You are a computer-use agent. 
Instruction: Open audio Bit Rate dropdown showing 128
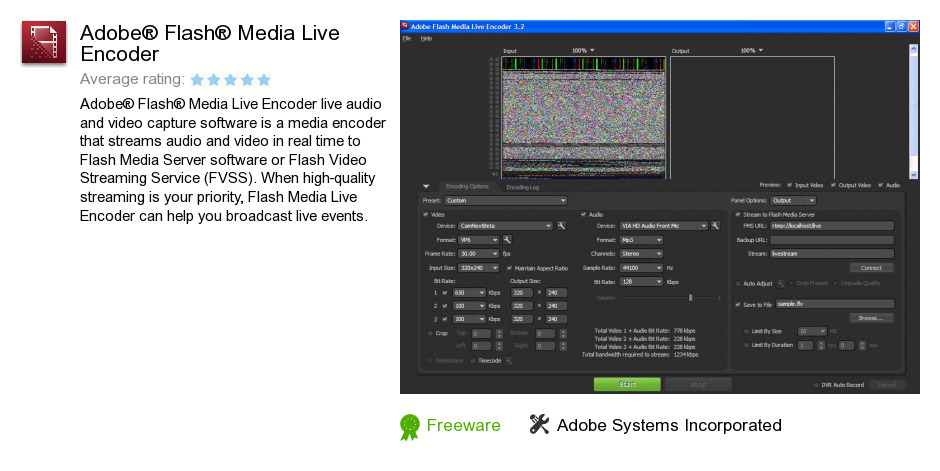click(641, 282)
